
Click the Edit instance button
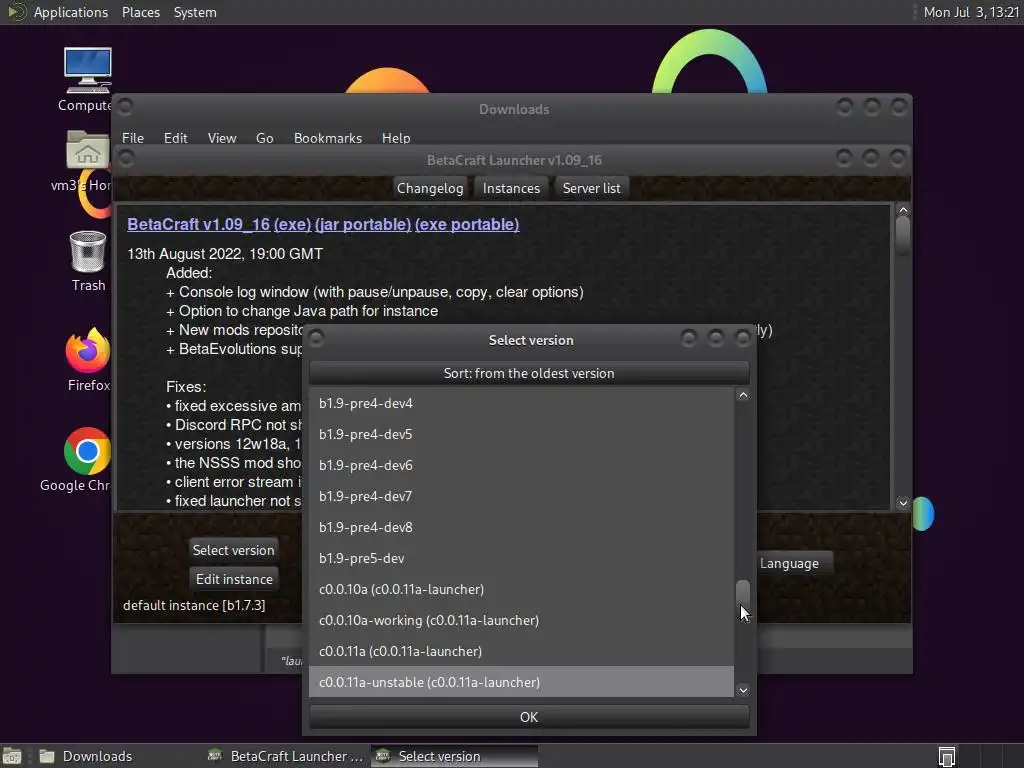234,579
